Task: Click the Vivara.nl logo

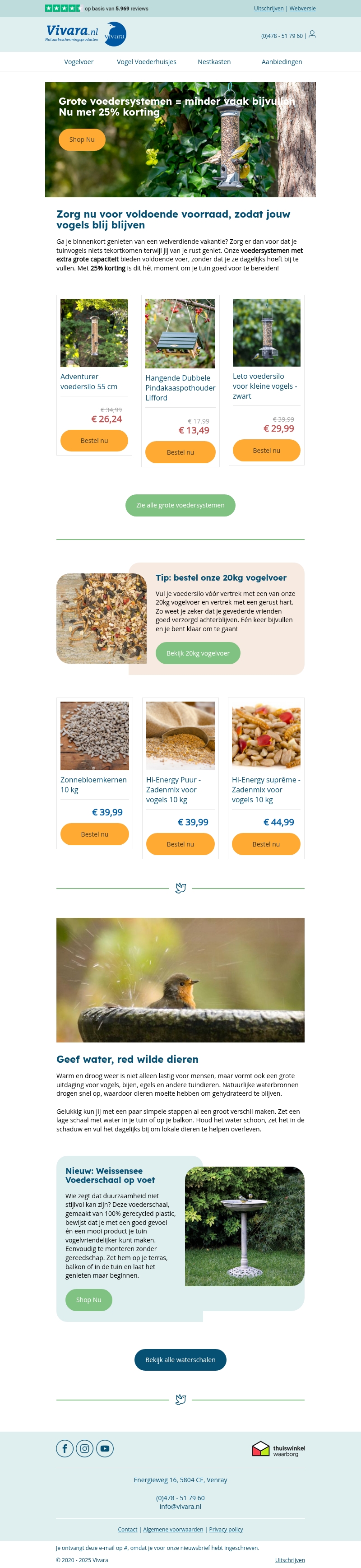Action: click(86, 33)
